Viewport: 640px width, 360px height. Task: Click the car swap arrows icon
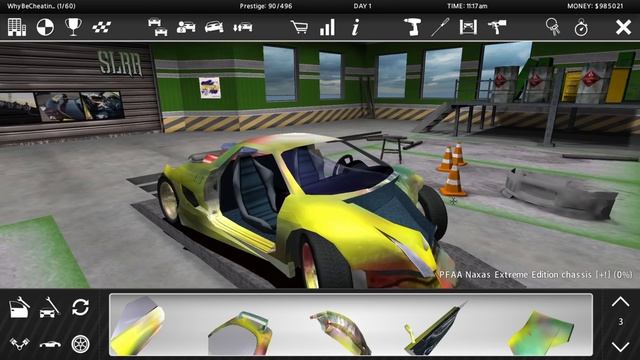[x=242, y=27]
